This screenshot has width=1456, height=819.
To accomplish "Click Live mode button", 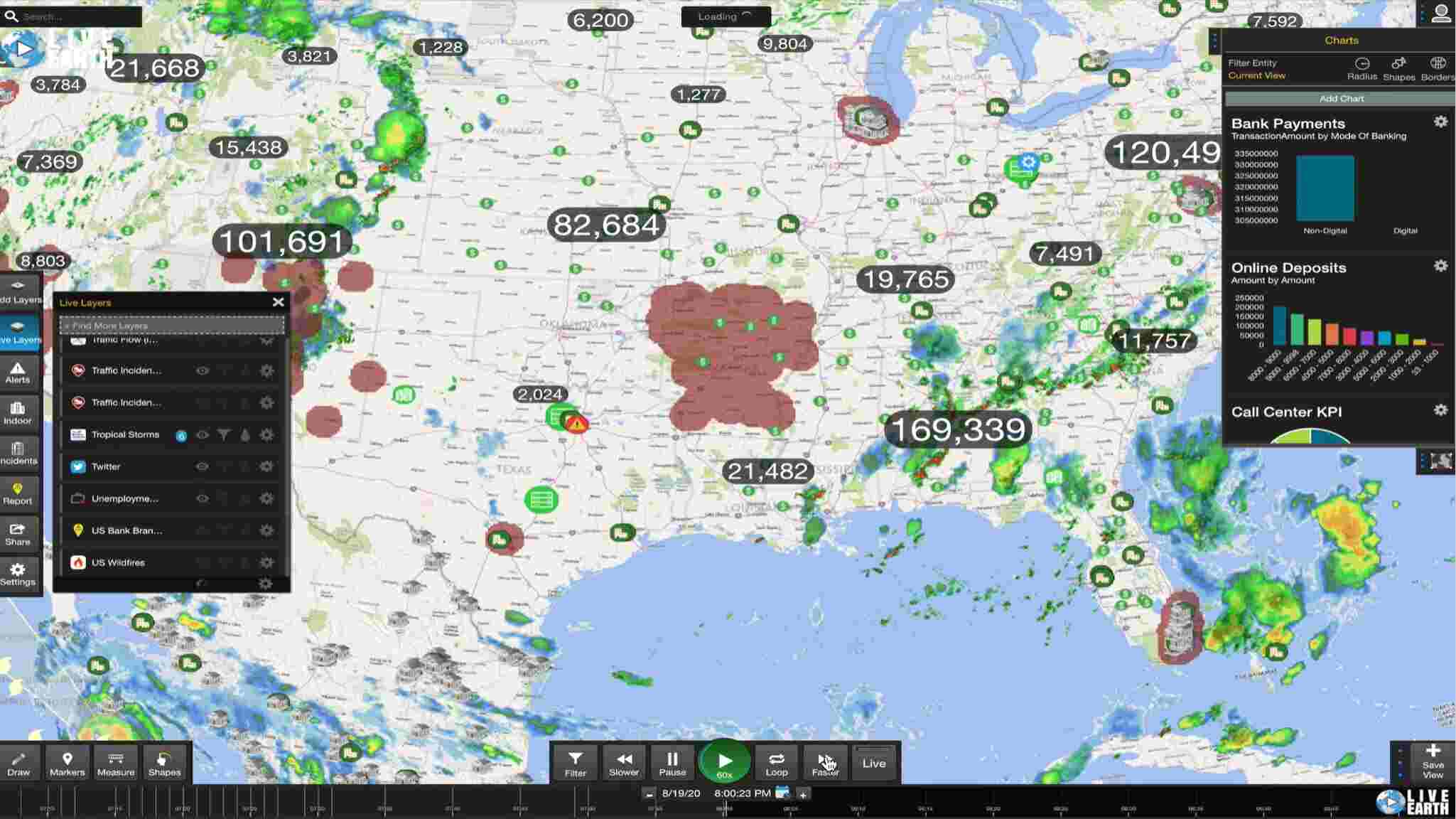I will 872,763.
